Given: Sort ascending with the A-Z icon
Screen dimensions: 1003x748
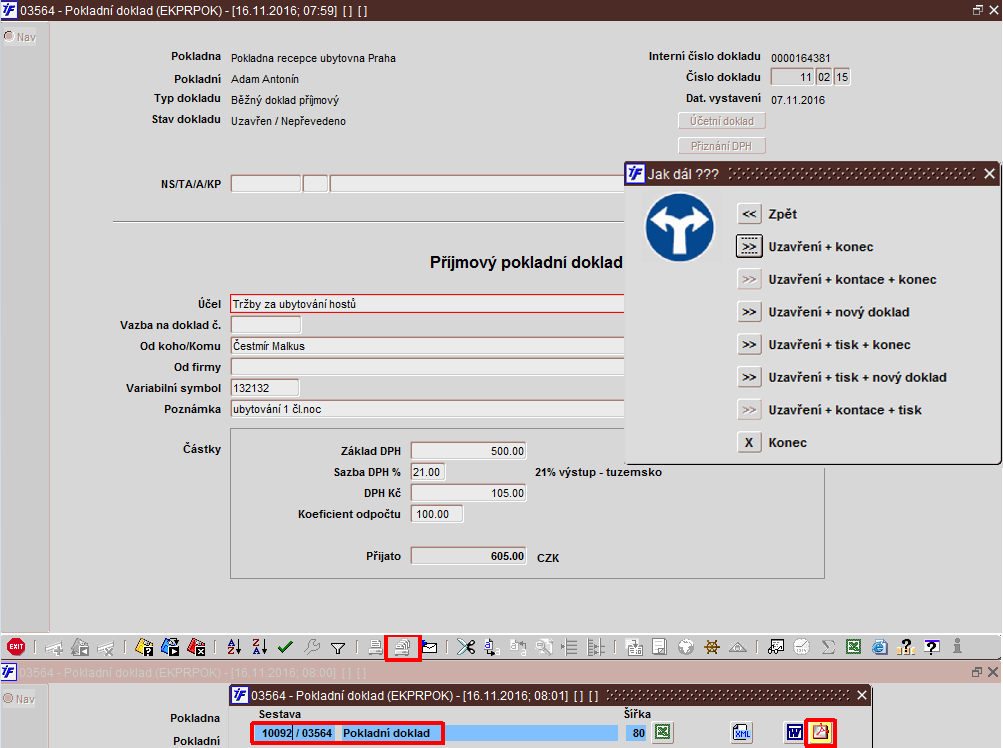Looking at the screenshot, I should 234,648.
